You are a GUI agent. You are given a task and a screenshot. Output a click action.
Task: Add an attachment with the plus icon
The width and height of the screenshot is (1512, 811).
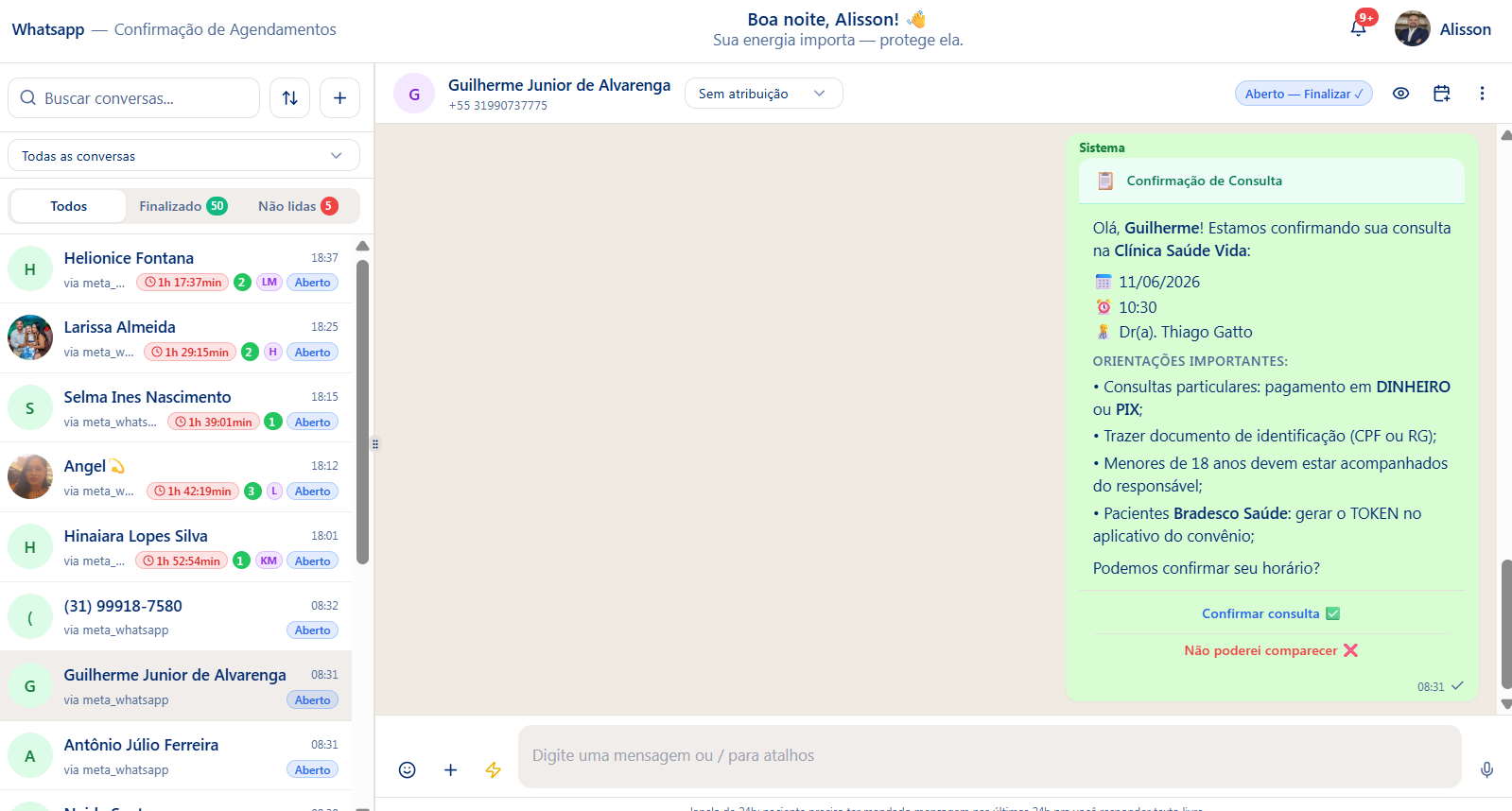coord(450,770)
